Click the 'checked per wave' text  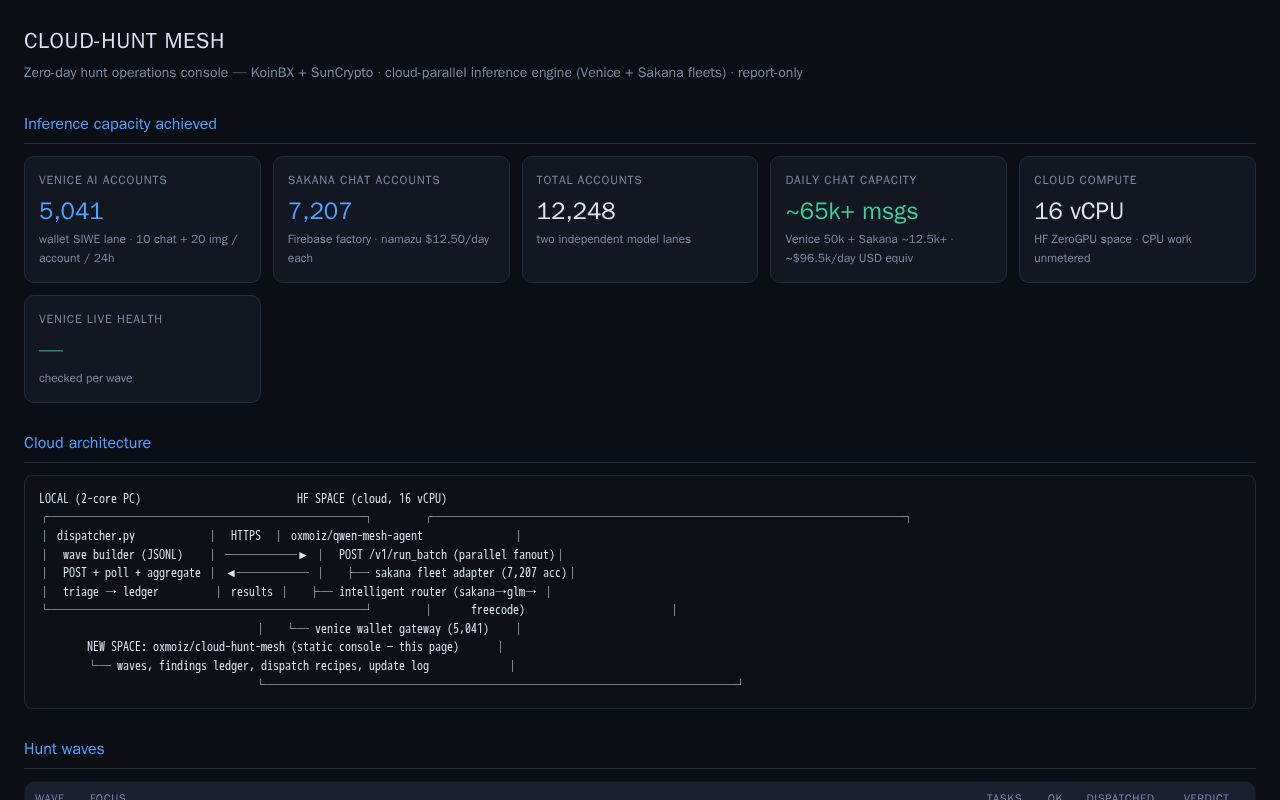[86, 378]
